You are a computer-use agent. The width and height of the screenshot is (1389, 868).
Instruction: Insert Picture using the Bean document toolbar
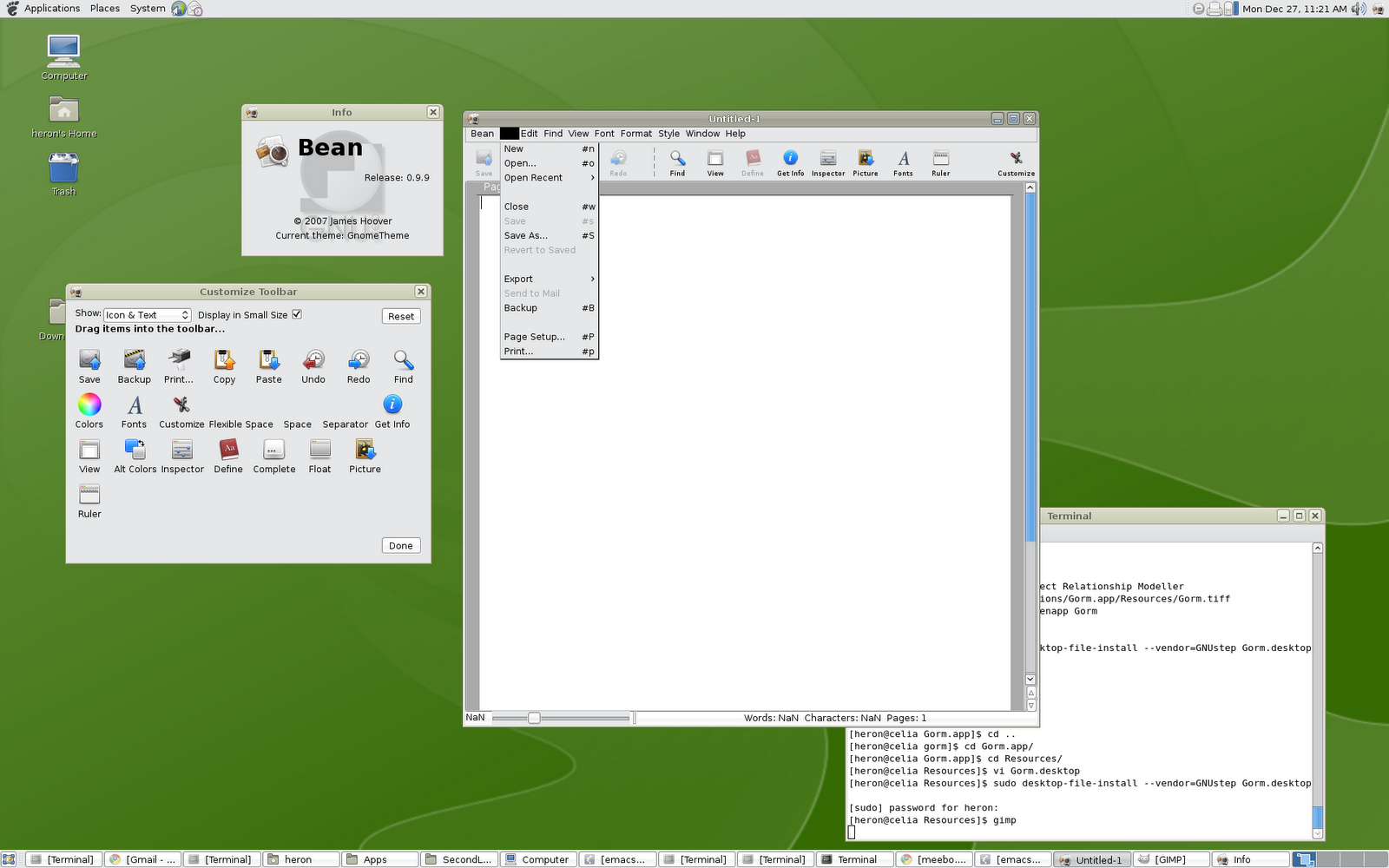[x=866, y=162]
